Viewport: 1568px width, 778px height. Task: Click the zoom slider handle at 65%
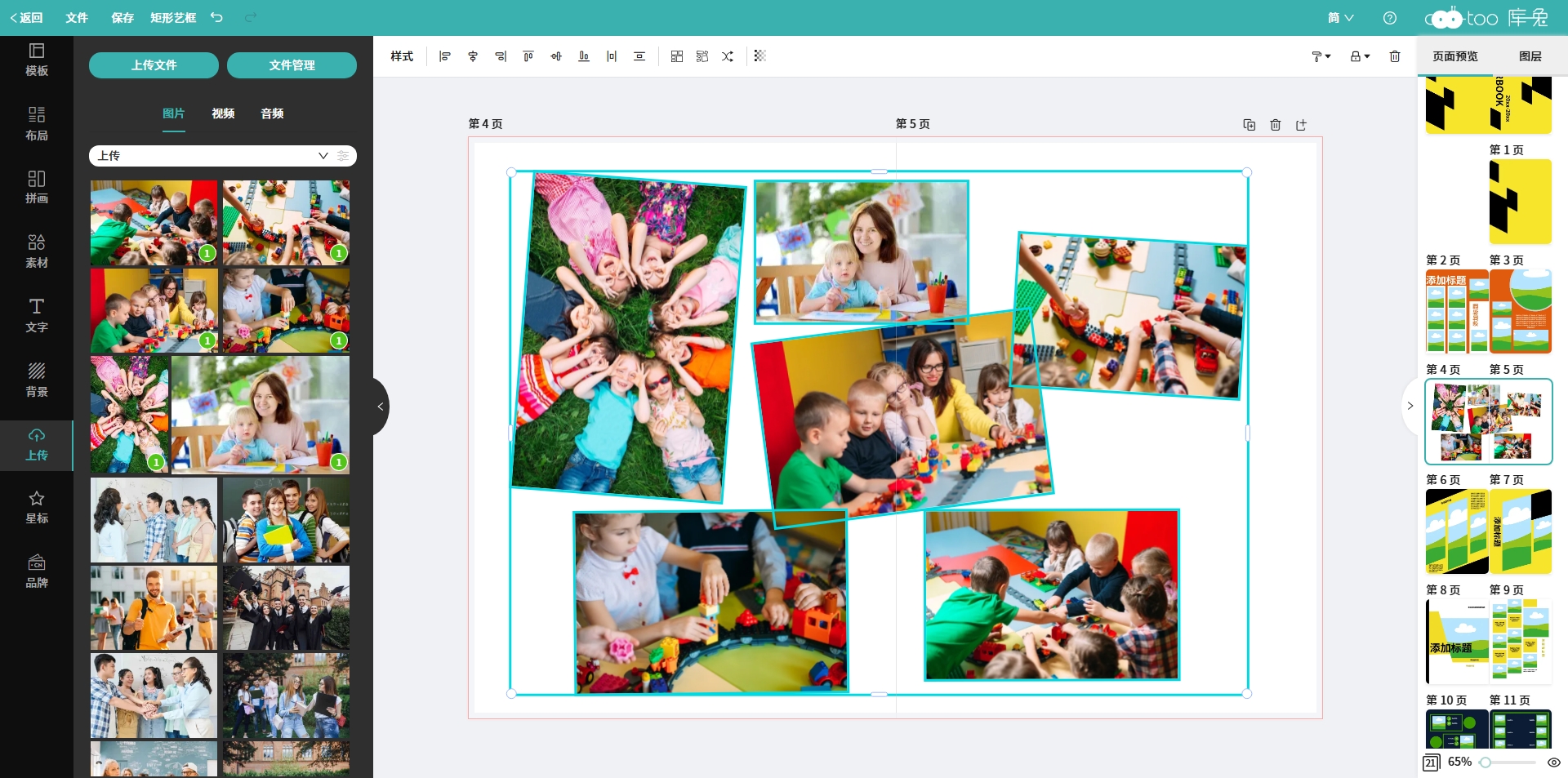pos(1486,762)
